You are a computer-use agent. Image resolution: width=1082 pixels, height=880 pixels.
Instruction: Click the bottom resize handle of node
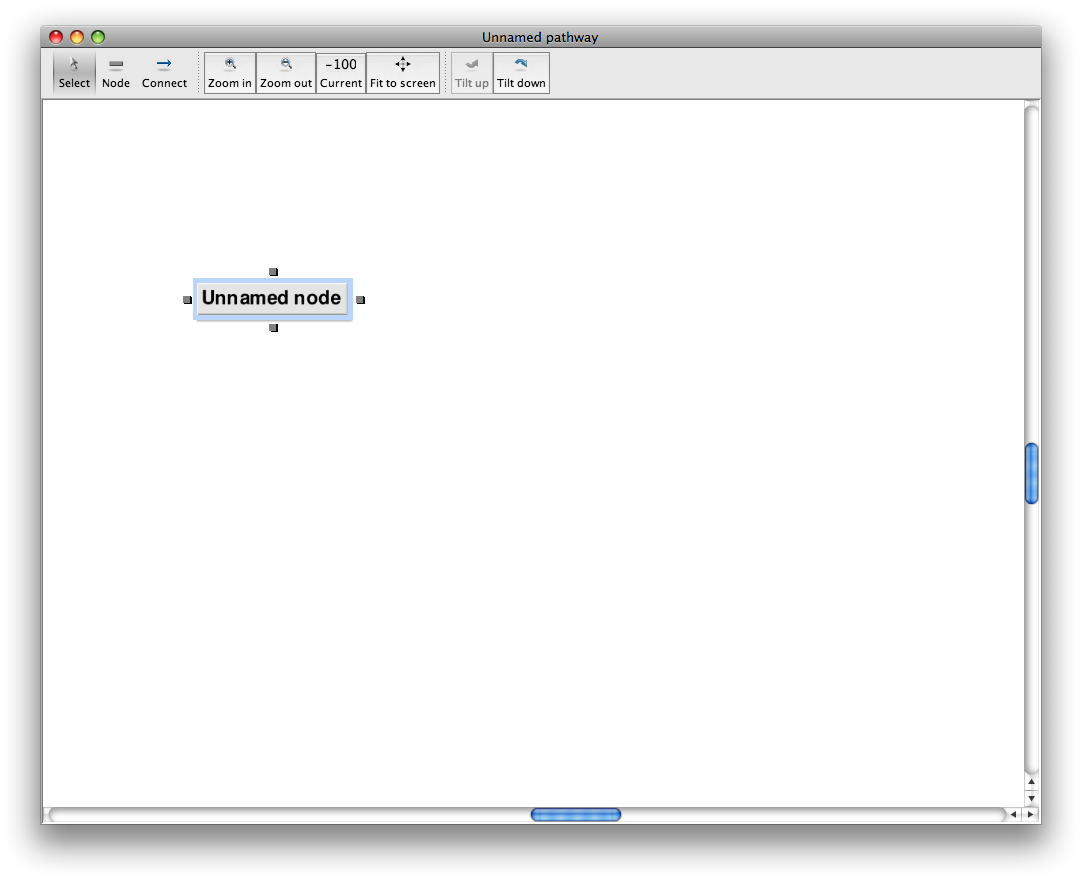click(x=273, y=328)
